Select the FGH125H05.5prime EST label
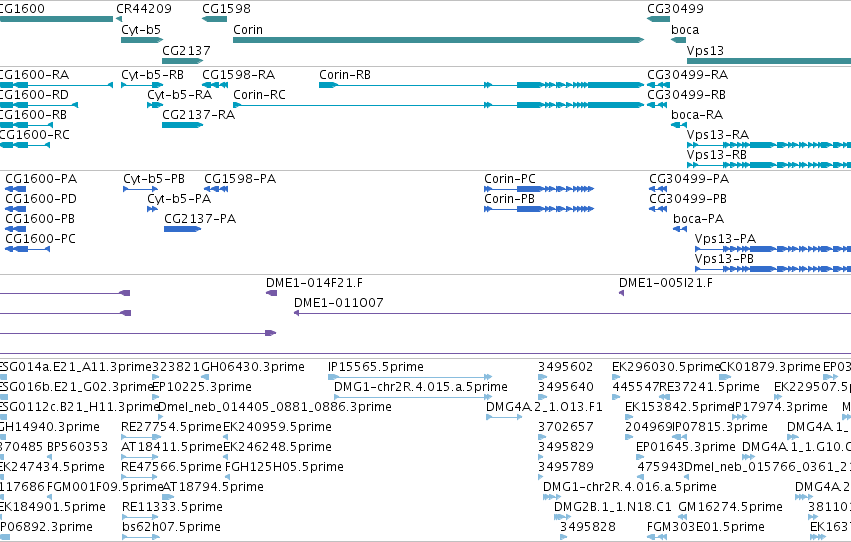 [x=284, y=468]
